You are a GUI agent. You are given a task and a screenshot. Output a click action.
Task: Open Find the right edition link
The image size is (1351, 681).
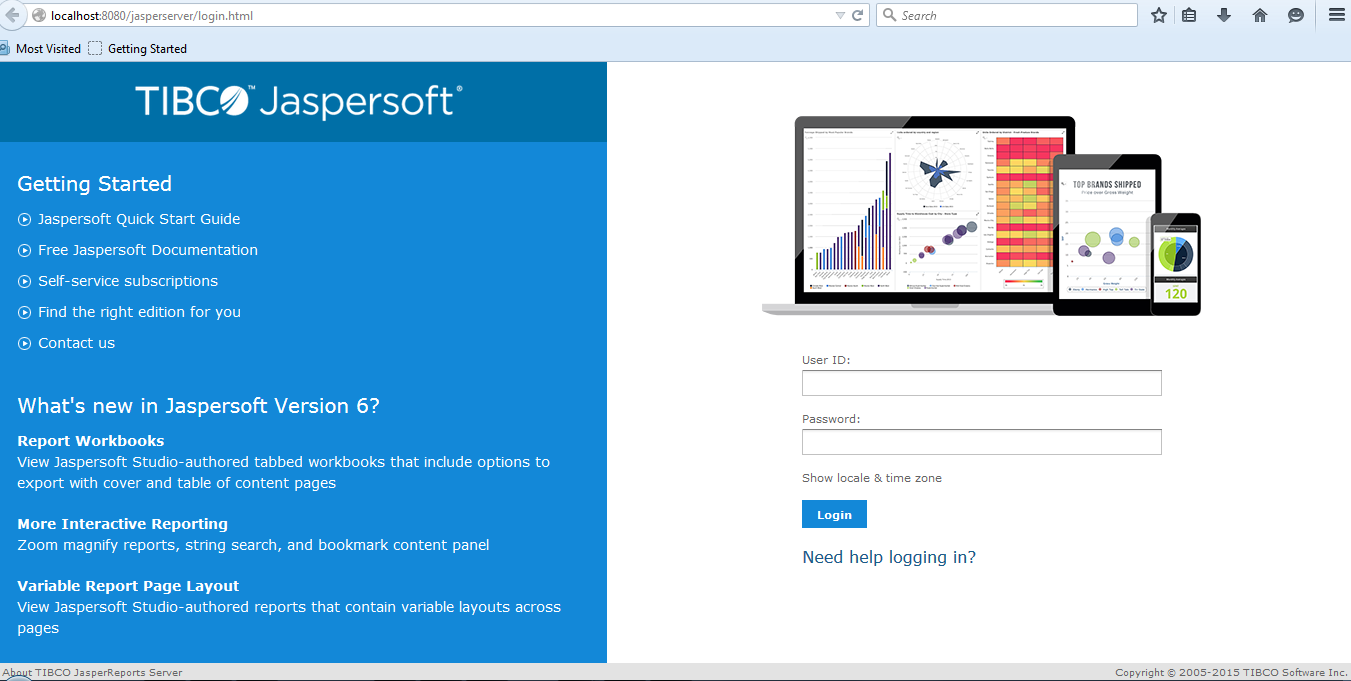click(x=139, y=312)
